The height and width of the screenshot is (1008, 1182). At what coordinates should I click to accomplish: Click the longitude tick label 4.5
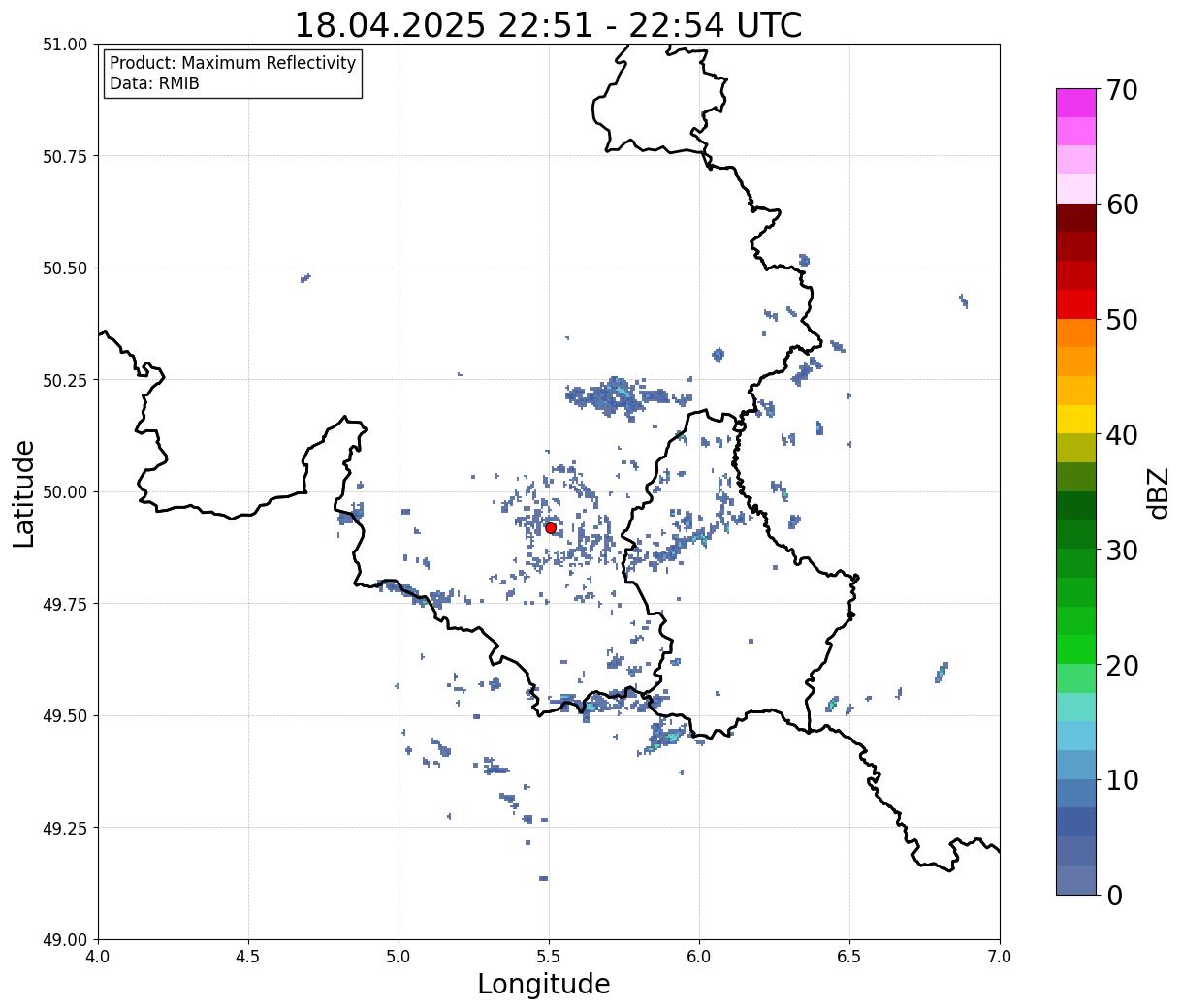[x=248, y=957]
